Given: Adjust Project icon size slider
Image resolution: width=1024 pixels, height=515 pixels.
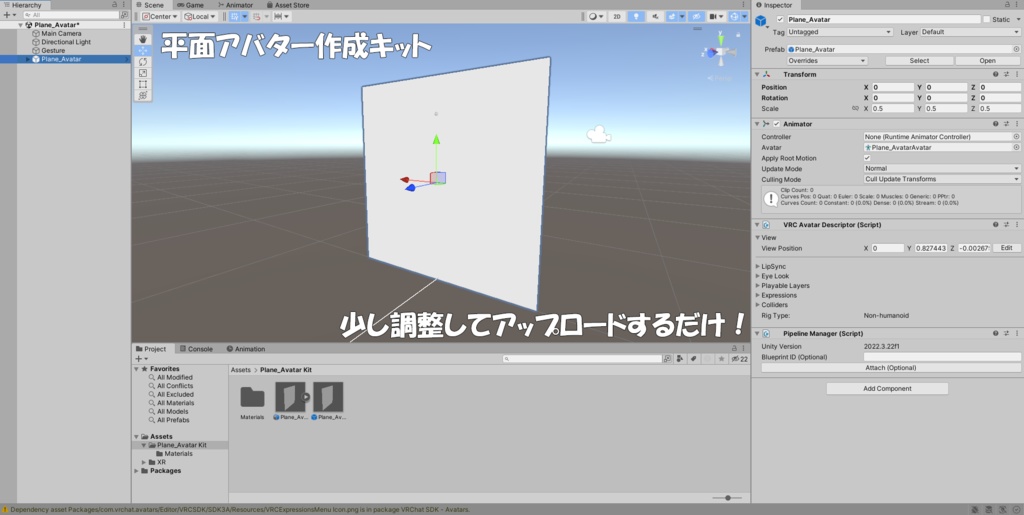Looking at the screenshot, I should [x=727, y=498].
